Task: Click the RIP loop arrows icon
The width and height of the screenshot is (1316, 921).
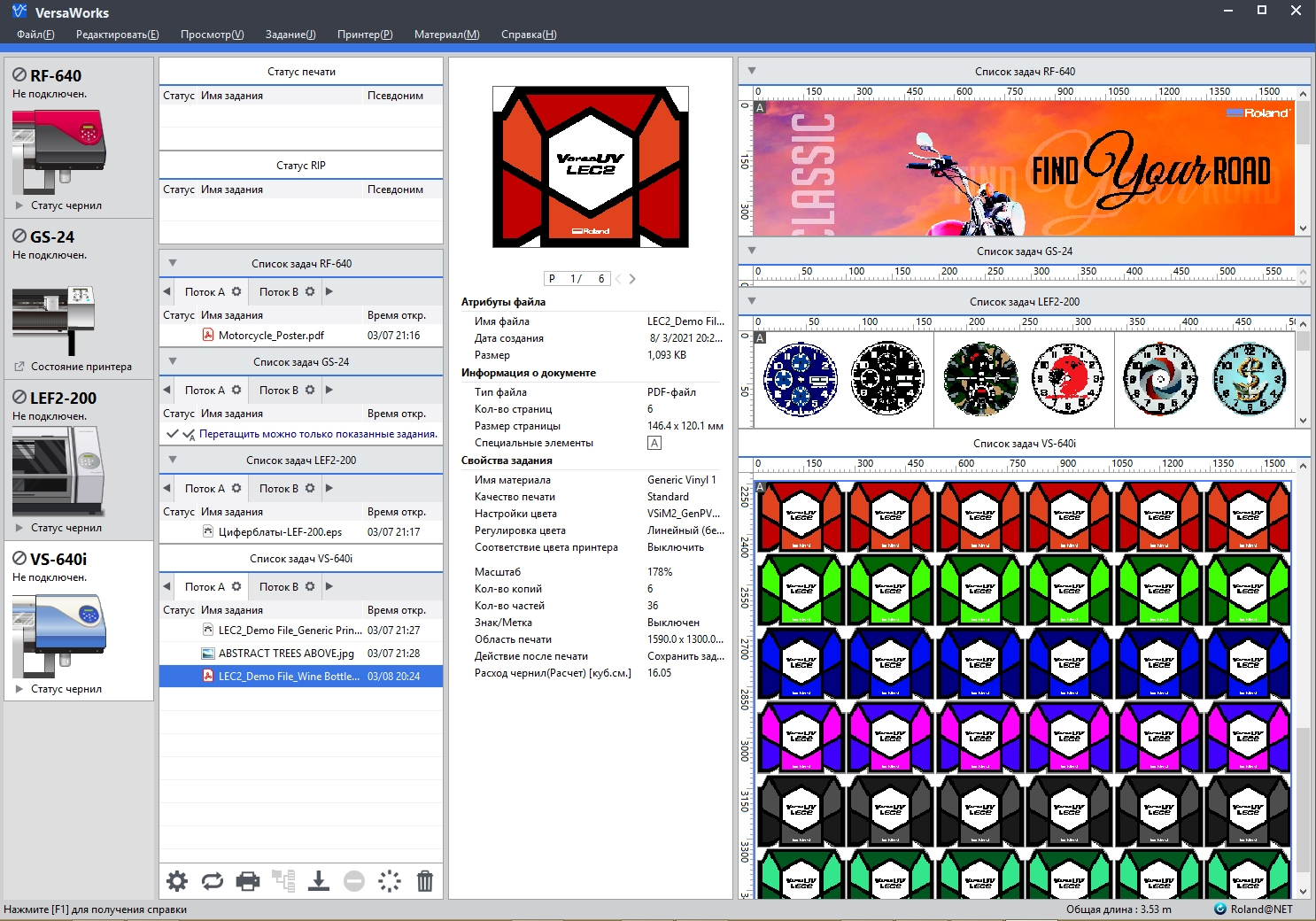Action: 213,881
